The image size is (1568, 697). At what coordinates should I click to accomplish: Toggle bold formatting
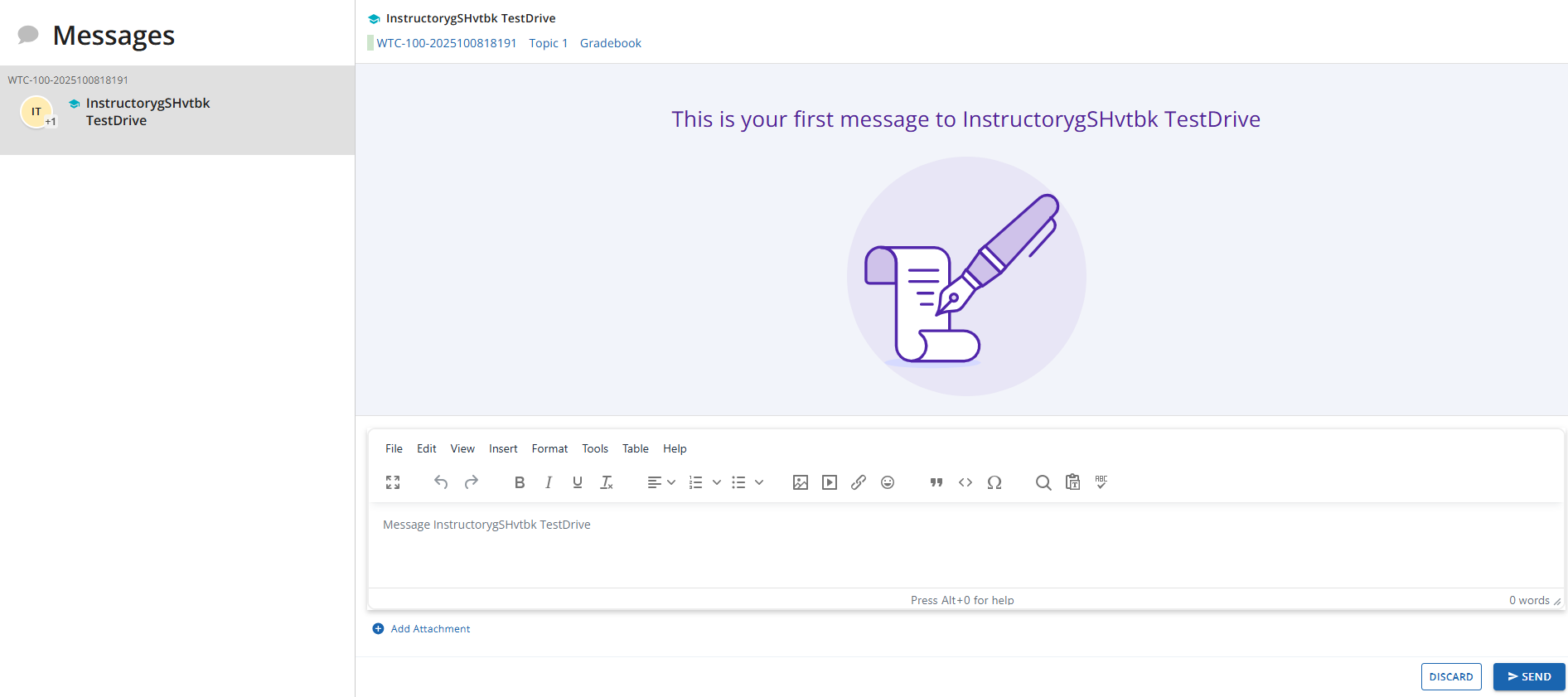click(x=520, y=482)
